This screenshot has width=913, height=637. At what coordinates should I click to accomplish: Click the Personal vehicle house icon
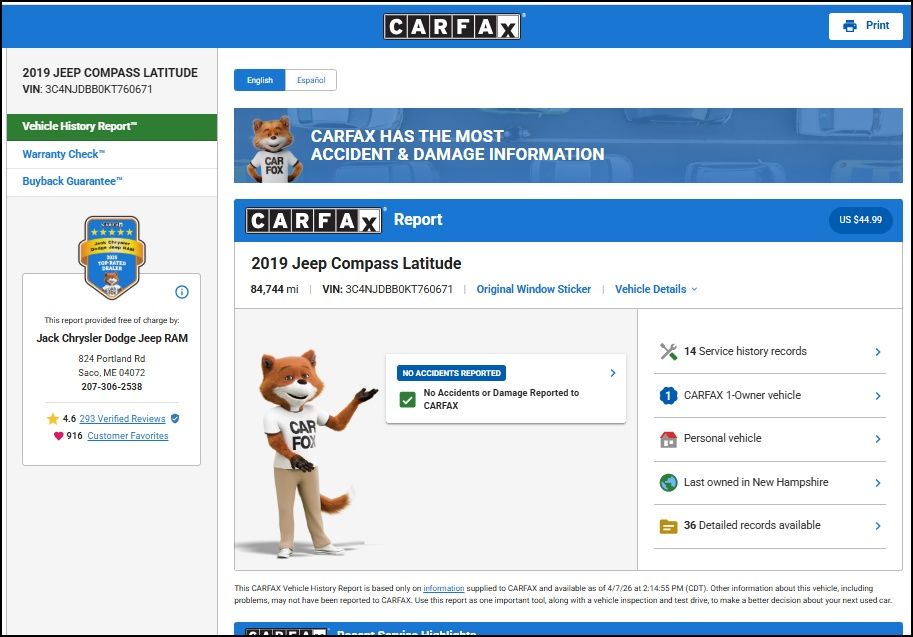[x=669, y=439]
